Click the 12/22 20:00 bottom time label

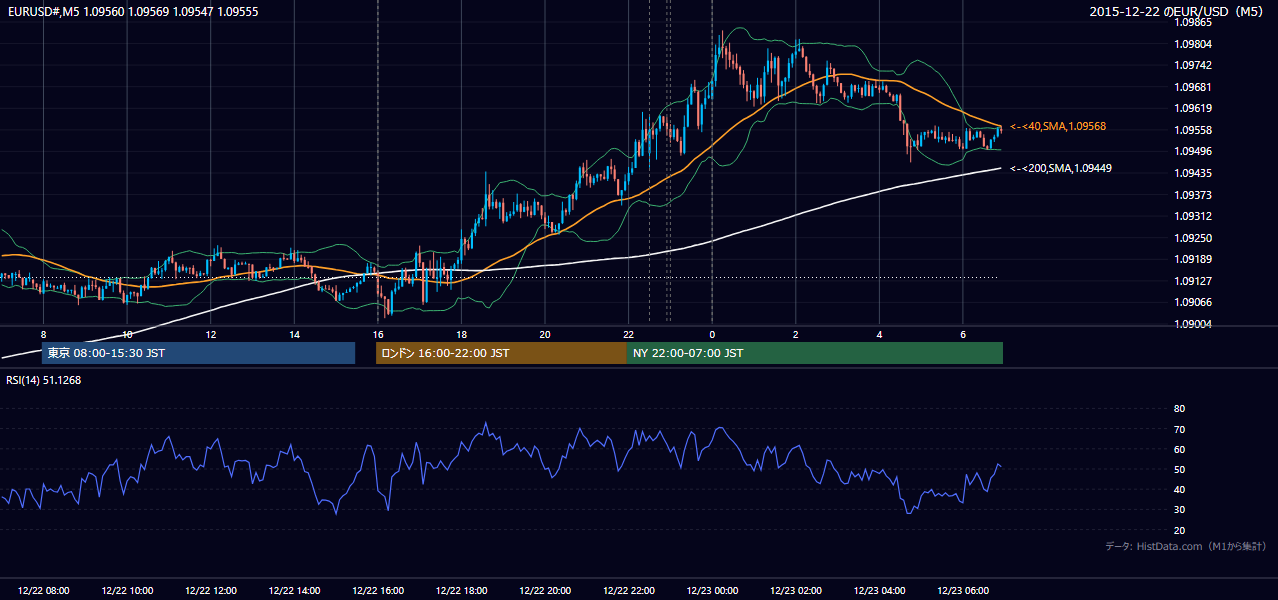tap(545, 590)
